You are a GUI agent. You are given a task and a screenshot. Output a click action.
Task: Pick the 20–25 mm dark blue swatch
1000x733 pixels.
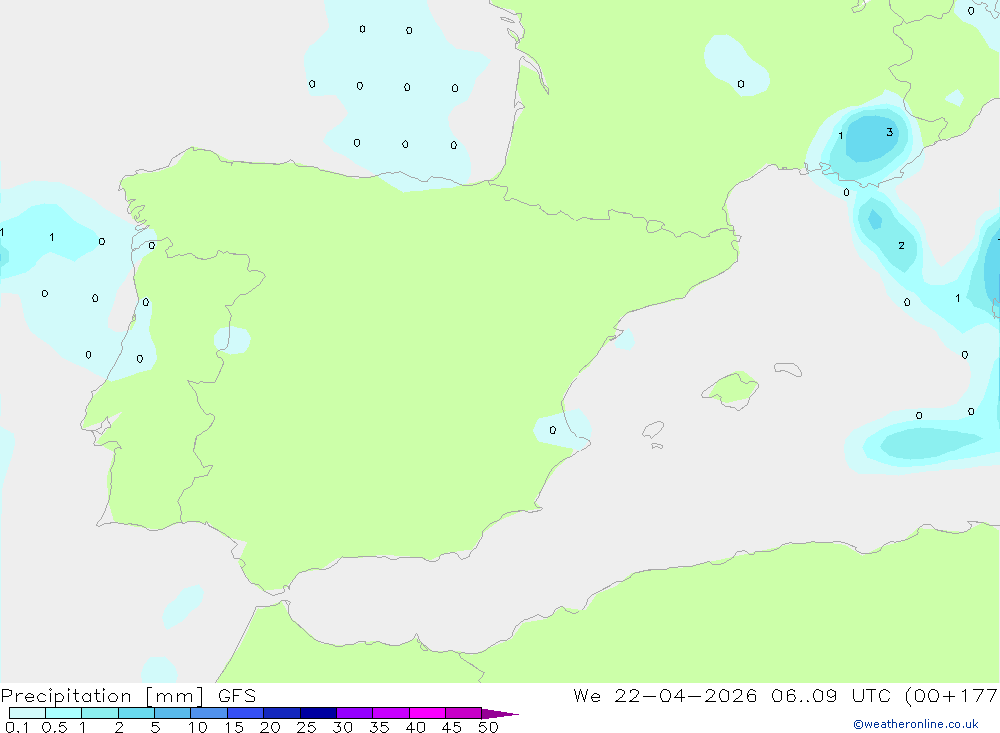(x=282, y=713)
